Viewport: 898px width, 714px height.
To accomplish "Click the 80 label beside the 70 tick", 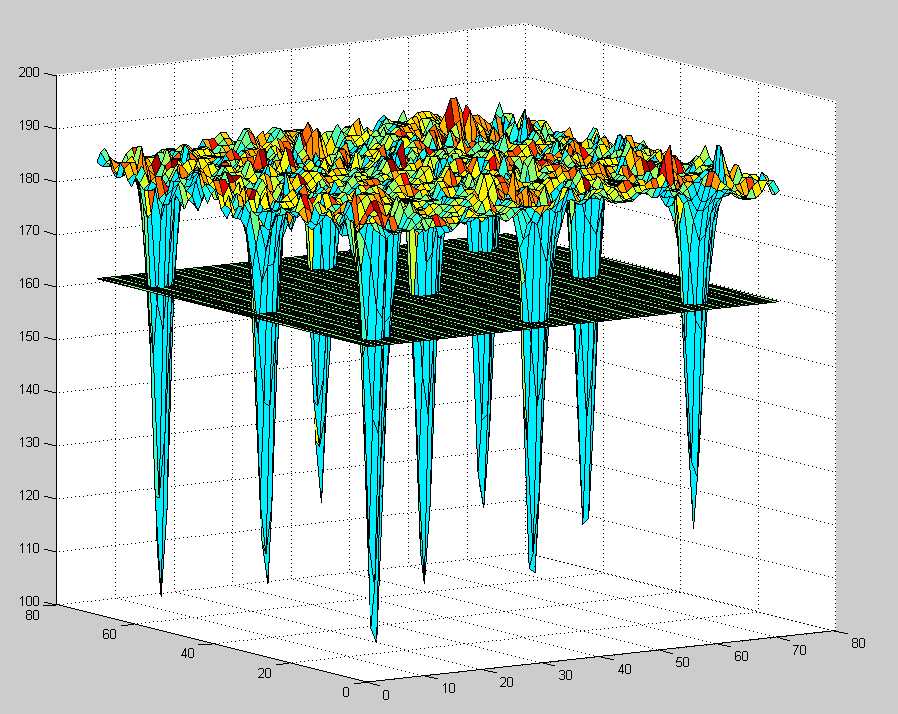I will click(858, 644).
